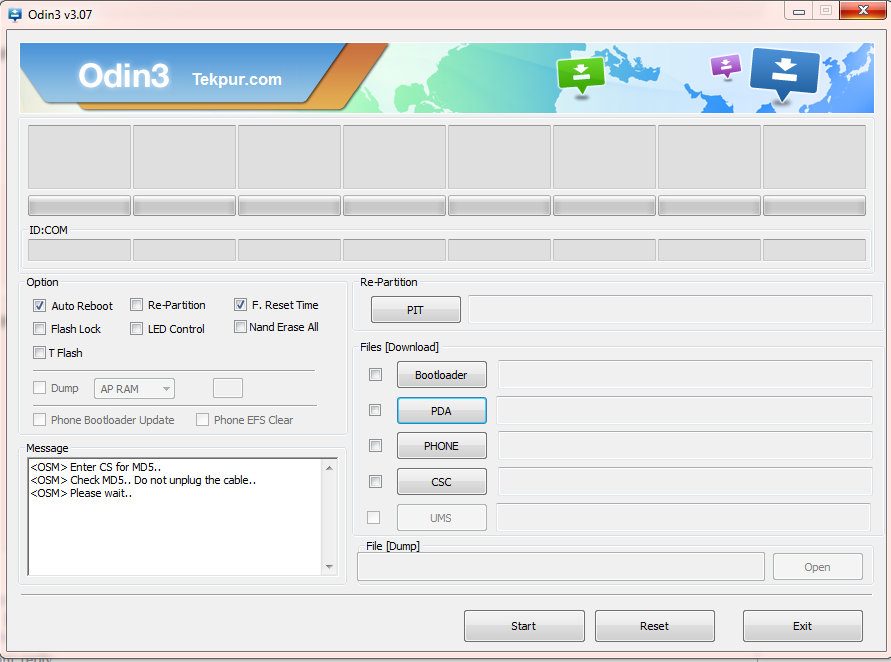Image resolution: width=891 pixels, height=662 pixels.
Task: Select 'Check MD5.. Do not unplug' log line
Action: point(143,480)
